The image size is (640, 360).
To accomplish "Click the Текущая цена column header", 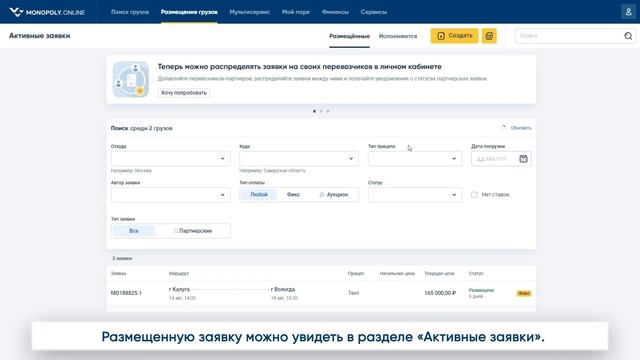I will [x=439, y=273].
